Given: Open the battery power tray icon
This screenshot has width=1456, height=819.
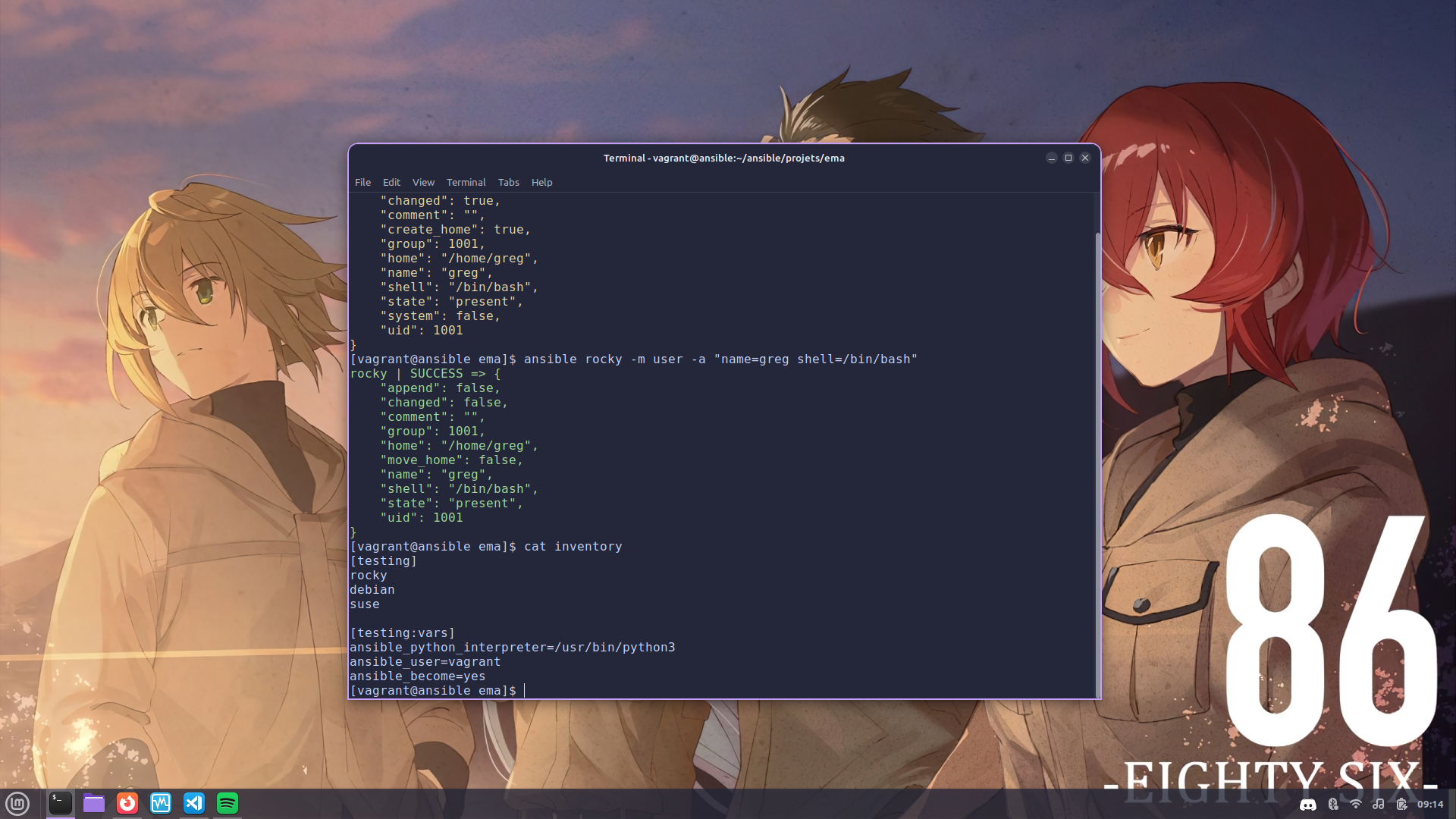Looking at the screenshot, I should (x=1401, y=805).
